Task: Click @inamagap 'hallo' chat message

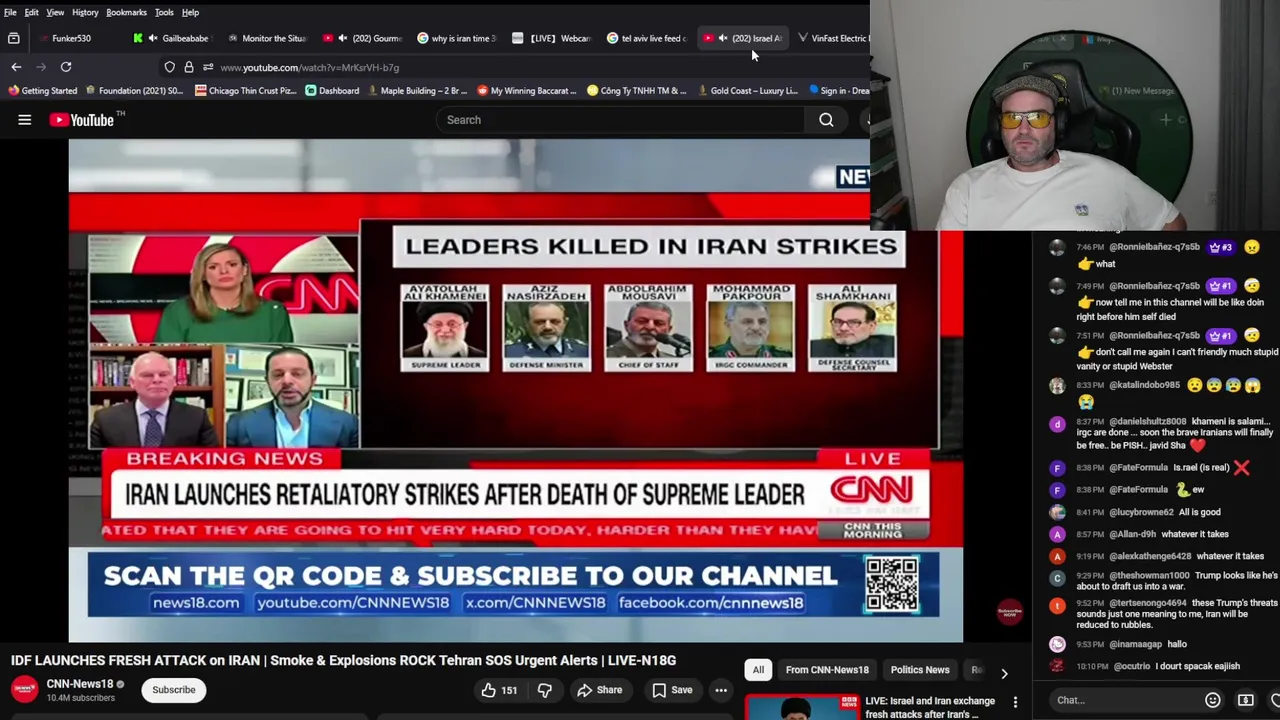Action: [x=1129, y=644]
